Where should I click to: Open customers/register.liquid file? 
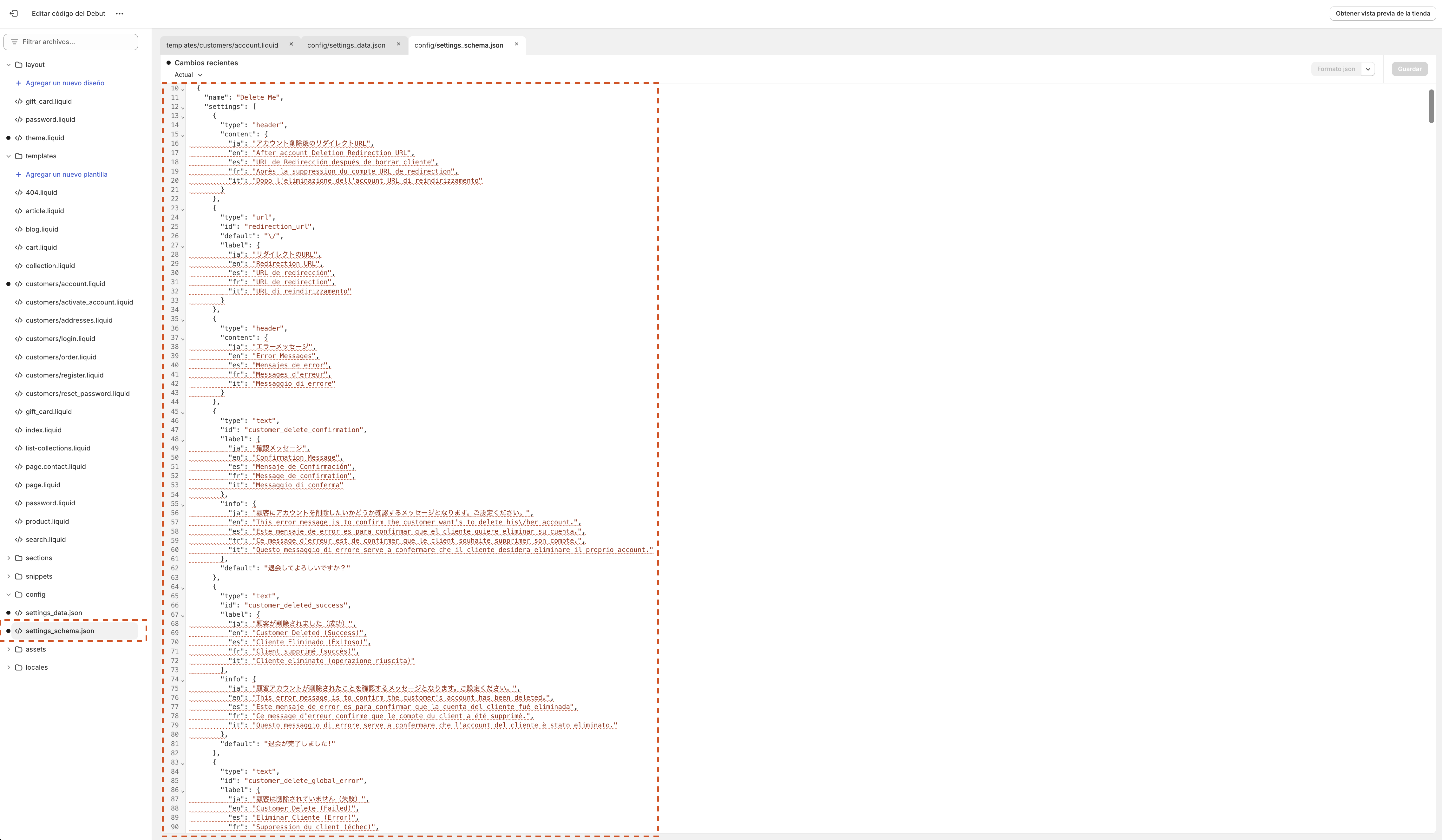pyautogui.click(x=65, y=375)
